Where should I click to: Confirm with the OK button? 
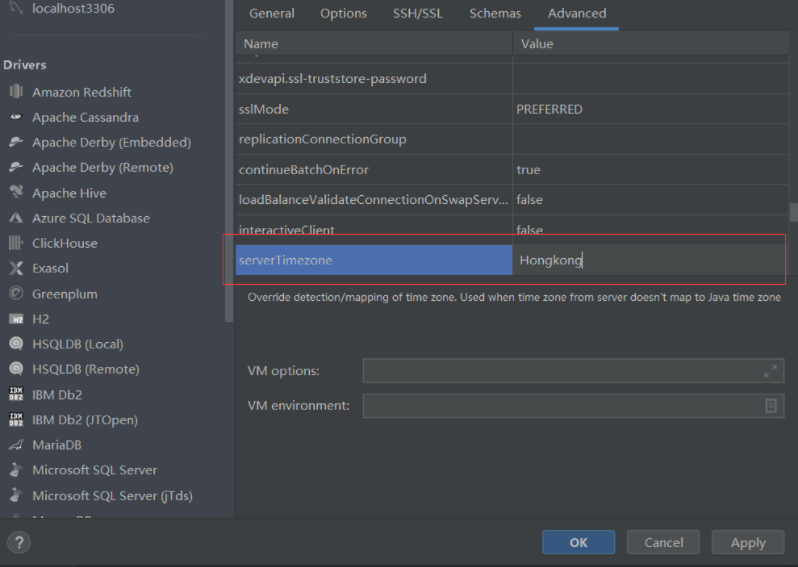point(579,543)
